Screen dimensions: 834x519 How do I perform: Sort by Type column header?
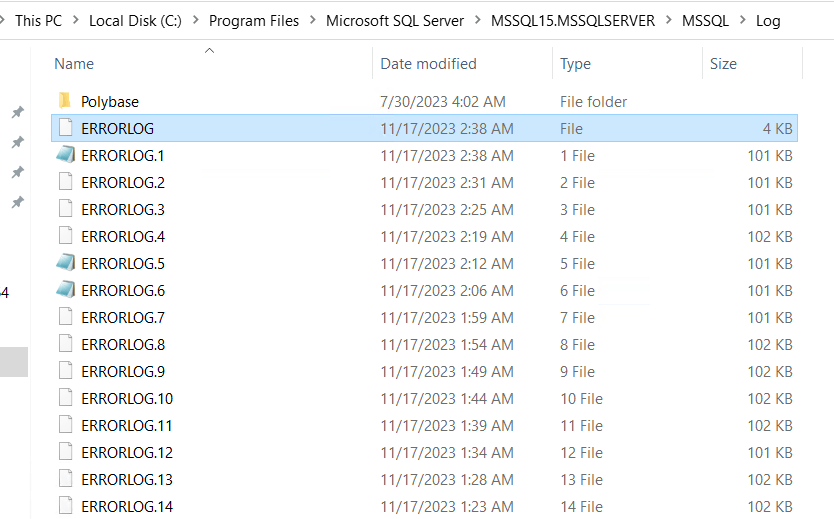[x=575, y=64]
